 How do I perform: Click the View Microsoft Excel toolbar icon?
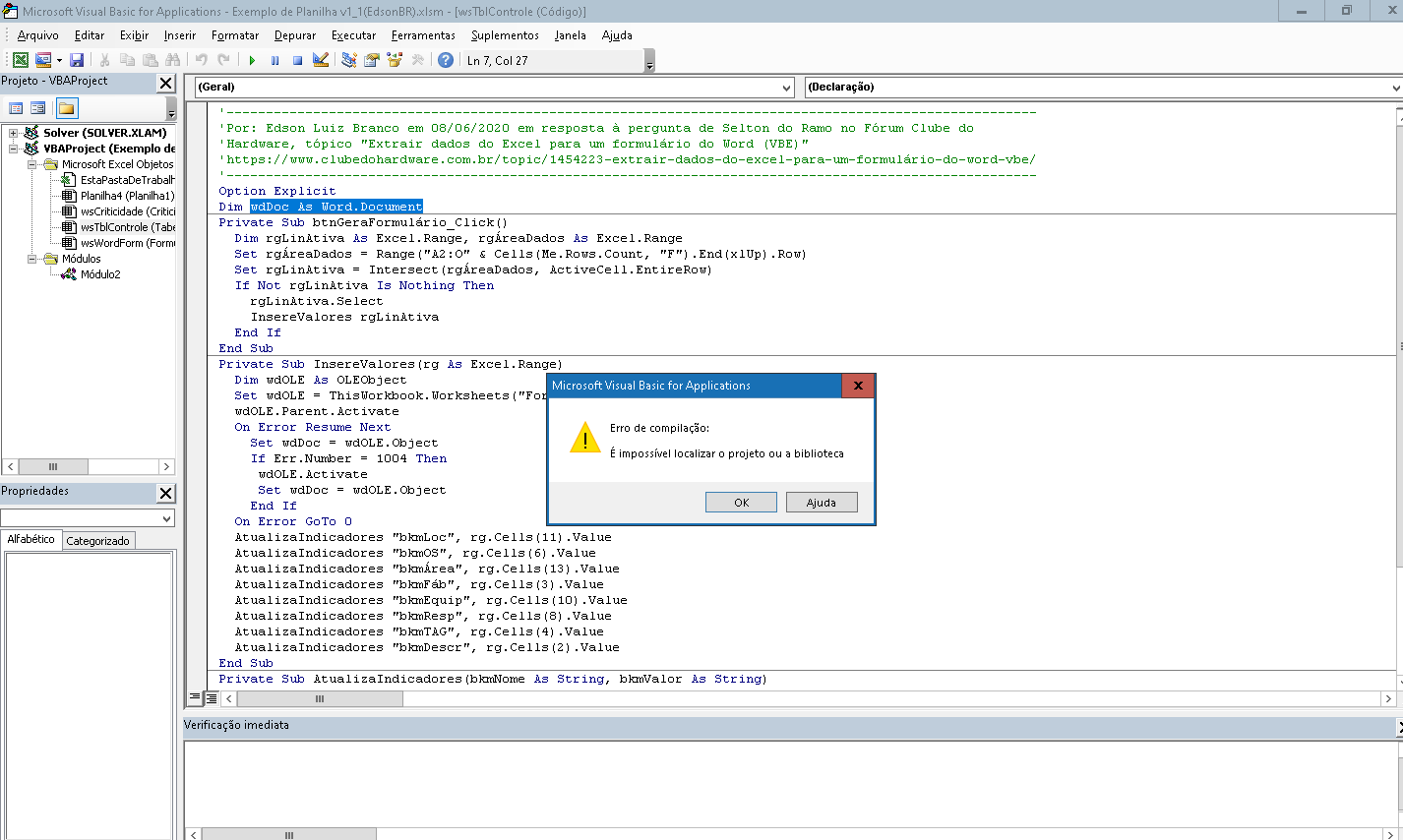(20, 60)
